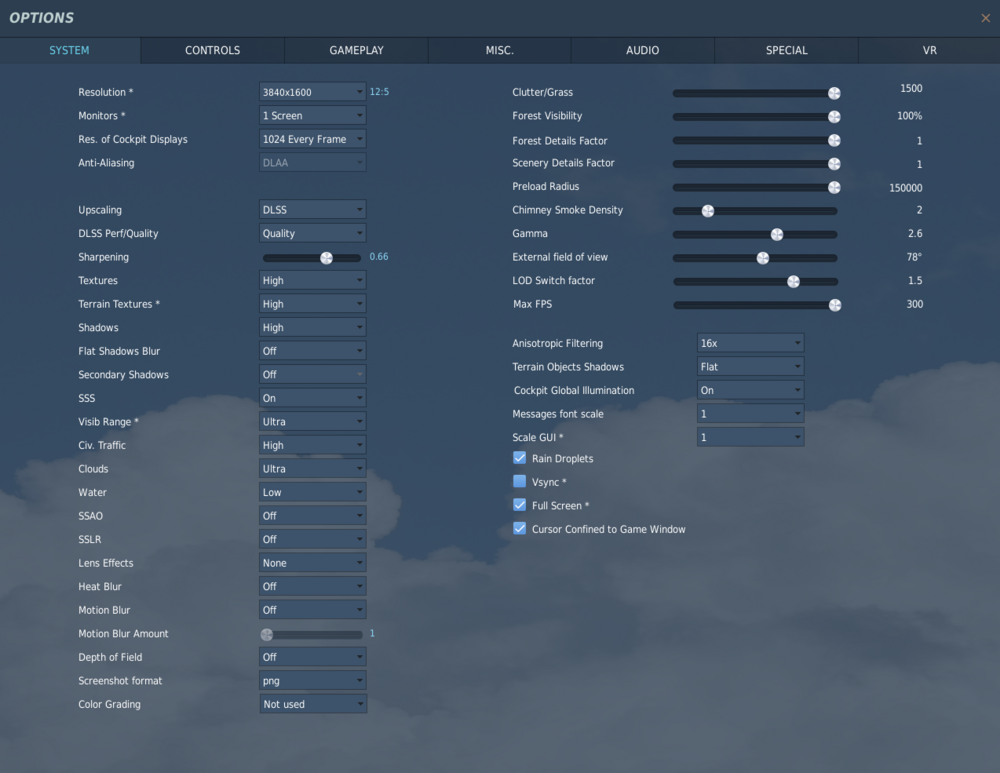Open Flat Shadows Blur dropdown
This screenshot has height=773, width=1000.
click(312, 351)
